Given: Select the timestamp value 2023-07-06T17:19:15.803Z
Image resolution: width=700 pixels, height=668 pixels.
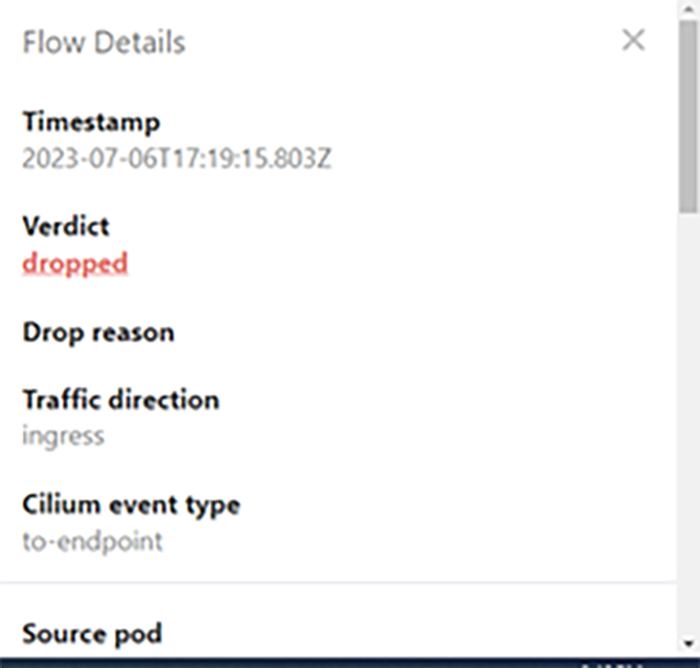Looking at the screenshot, I should point(177,158).
